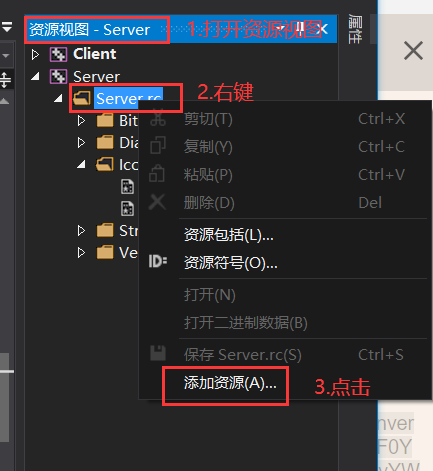Collapse the Icon folder arrow
Screen dimensions: 433x471
(x=81, y=164)
